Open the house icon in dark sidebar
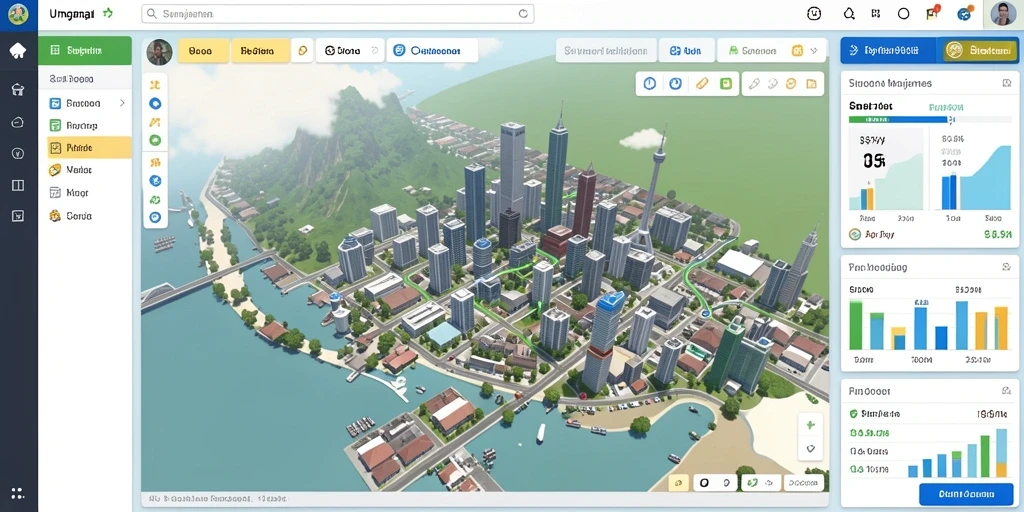 (18, 90)
